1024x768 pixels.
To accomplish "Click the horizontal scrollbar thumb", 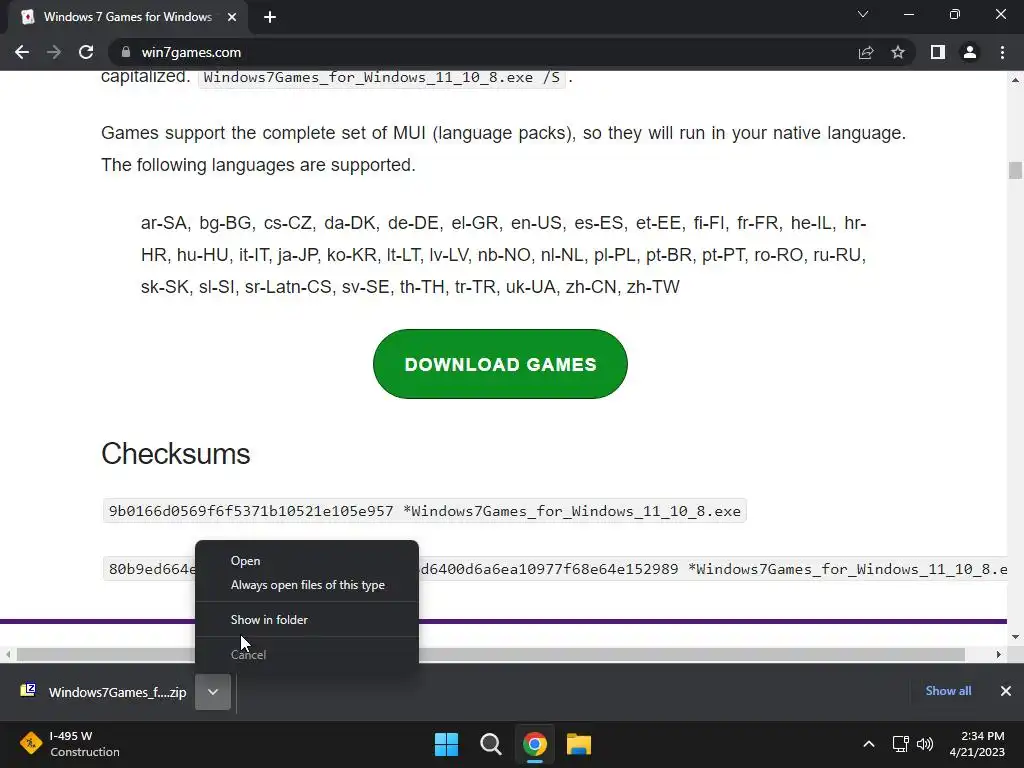I will [x=490, y=654].
